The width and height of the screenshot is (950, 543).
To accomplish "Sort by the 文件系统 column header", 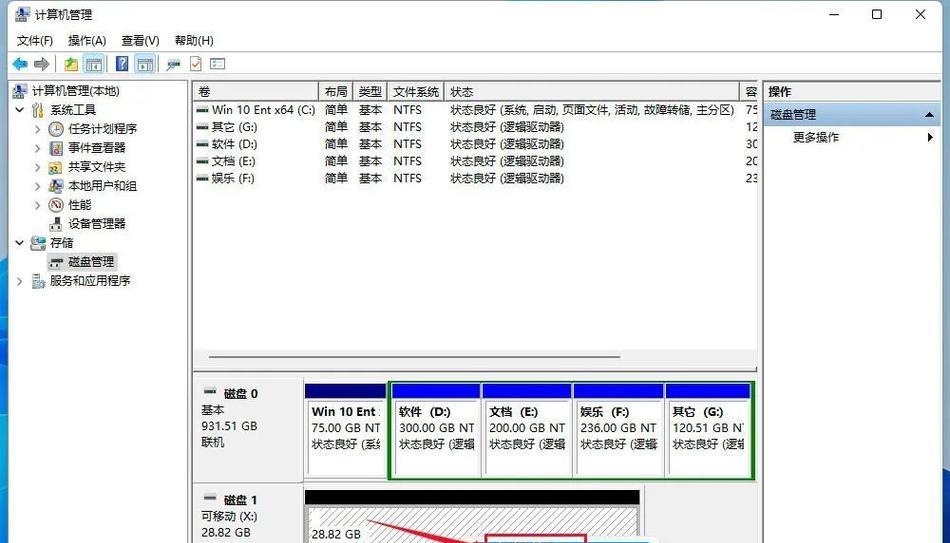I will [416, 92].
